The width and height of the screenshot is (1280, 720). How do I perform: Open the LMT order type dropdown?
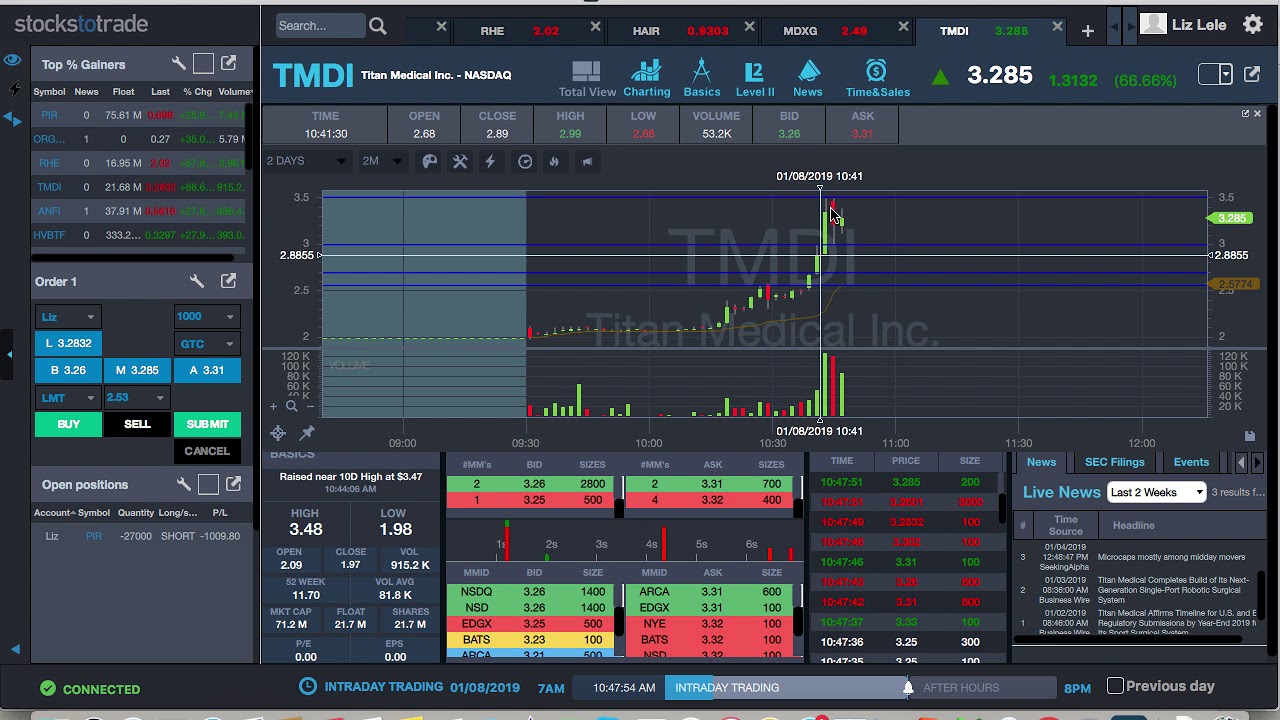pos(68,398)
